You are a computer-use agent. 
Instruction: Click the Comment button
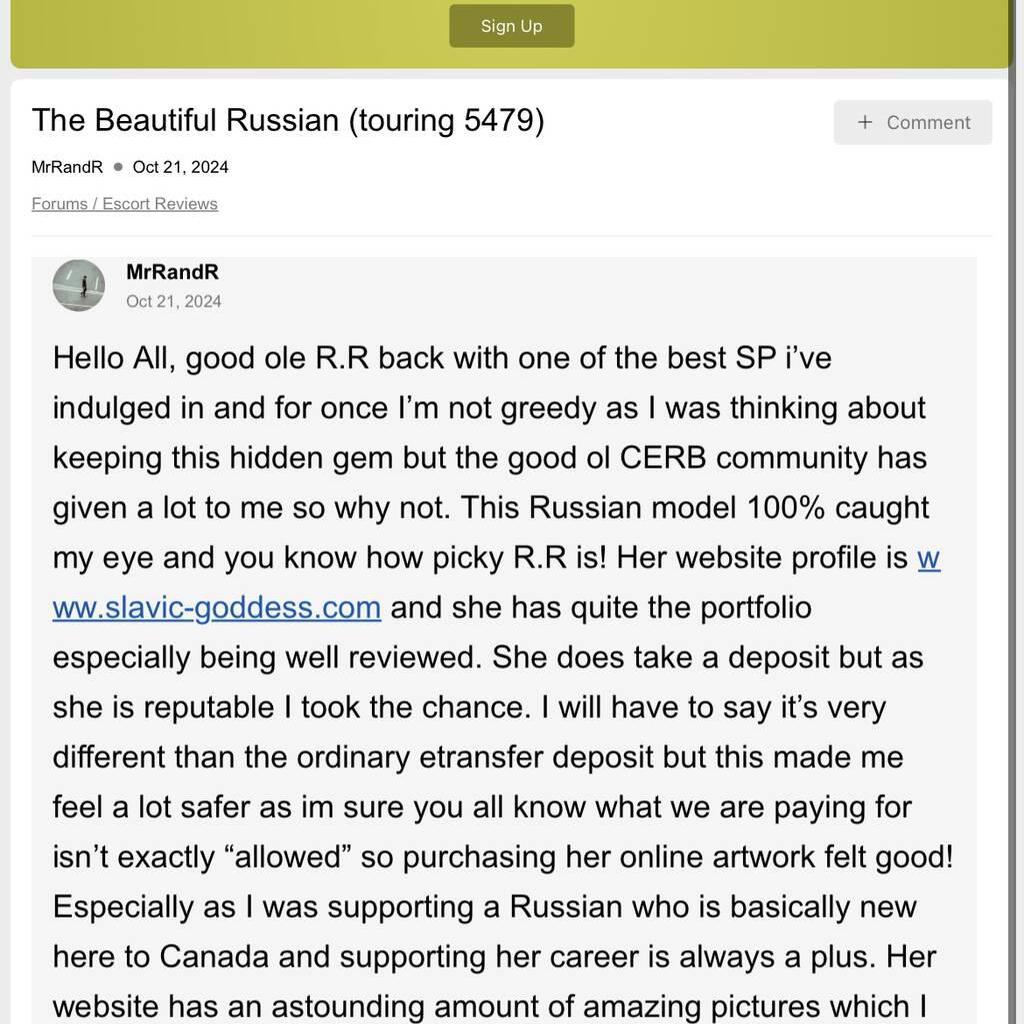tap(913, 122)
